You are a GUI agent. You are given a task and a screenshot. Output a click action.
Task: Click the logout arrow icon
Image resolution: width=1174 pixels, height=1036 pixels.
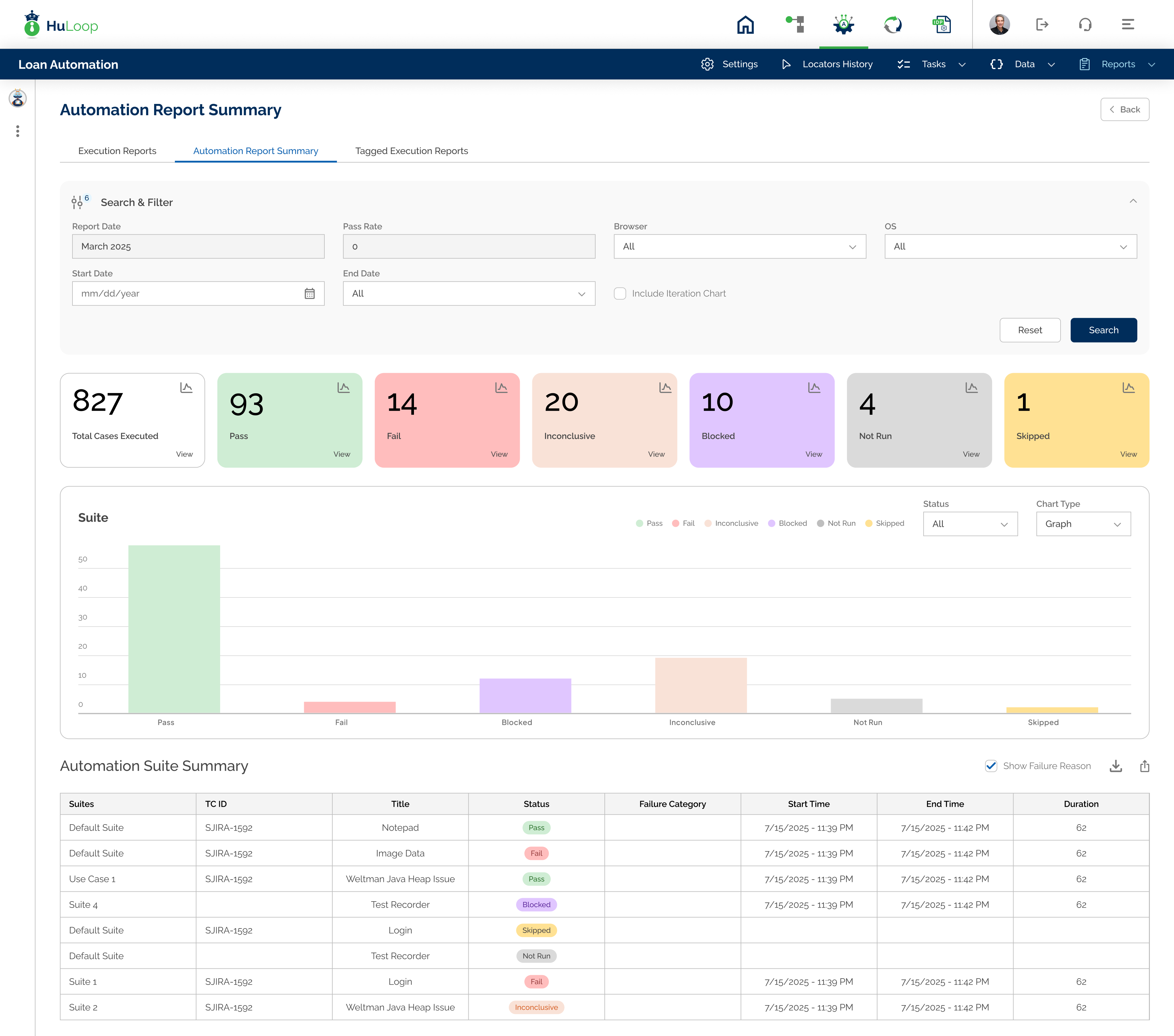[1042, 25]
